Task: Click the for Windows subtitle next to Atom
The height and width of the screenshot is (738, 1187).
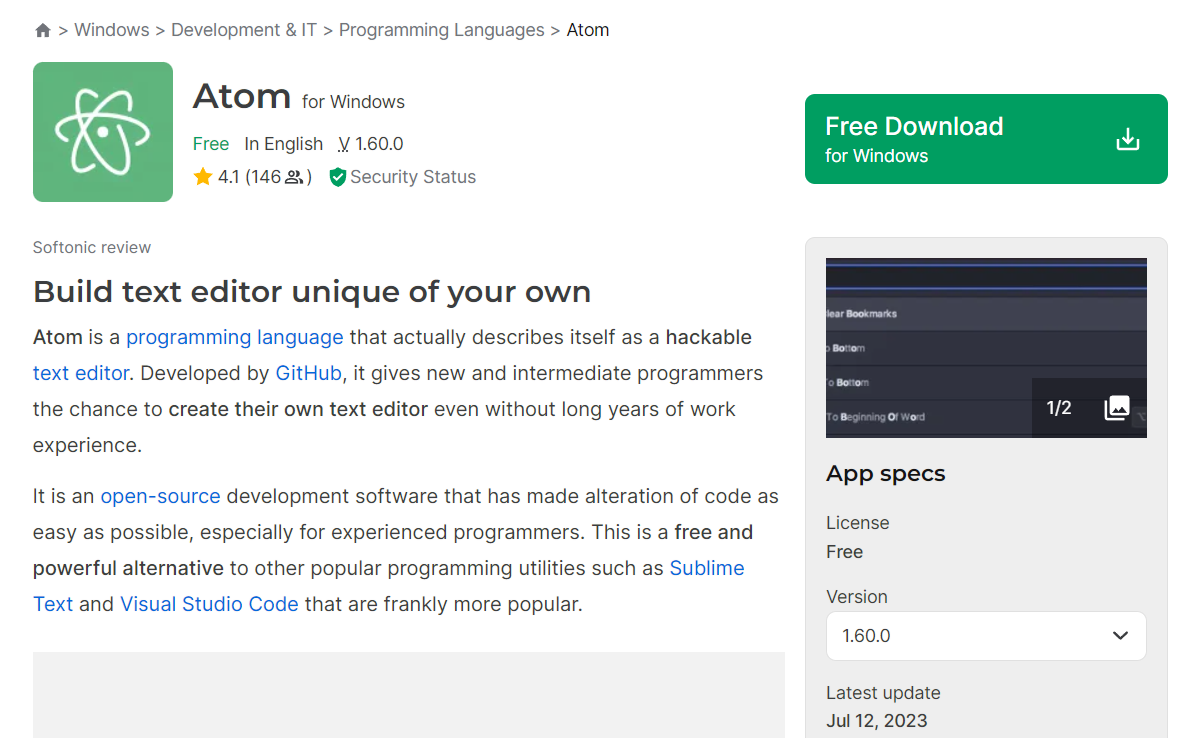Action: [353, 101]
